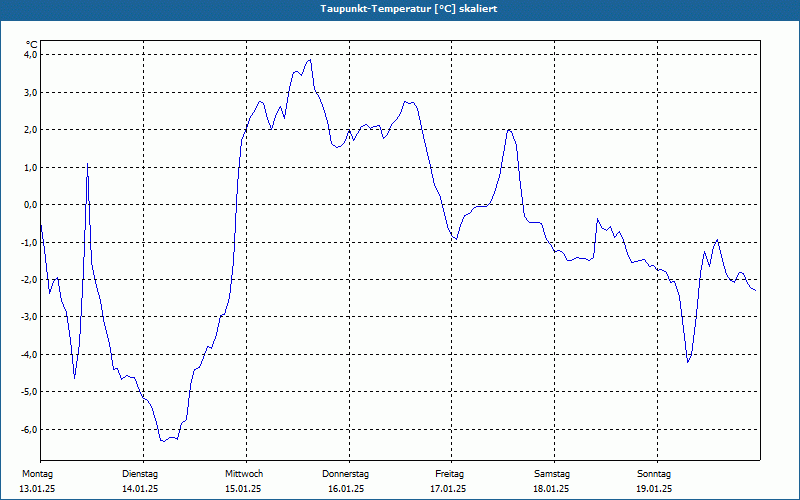Select the 0,0 y-axis label
The image size is (800, 500).
(29, 205)
